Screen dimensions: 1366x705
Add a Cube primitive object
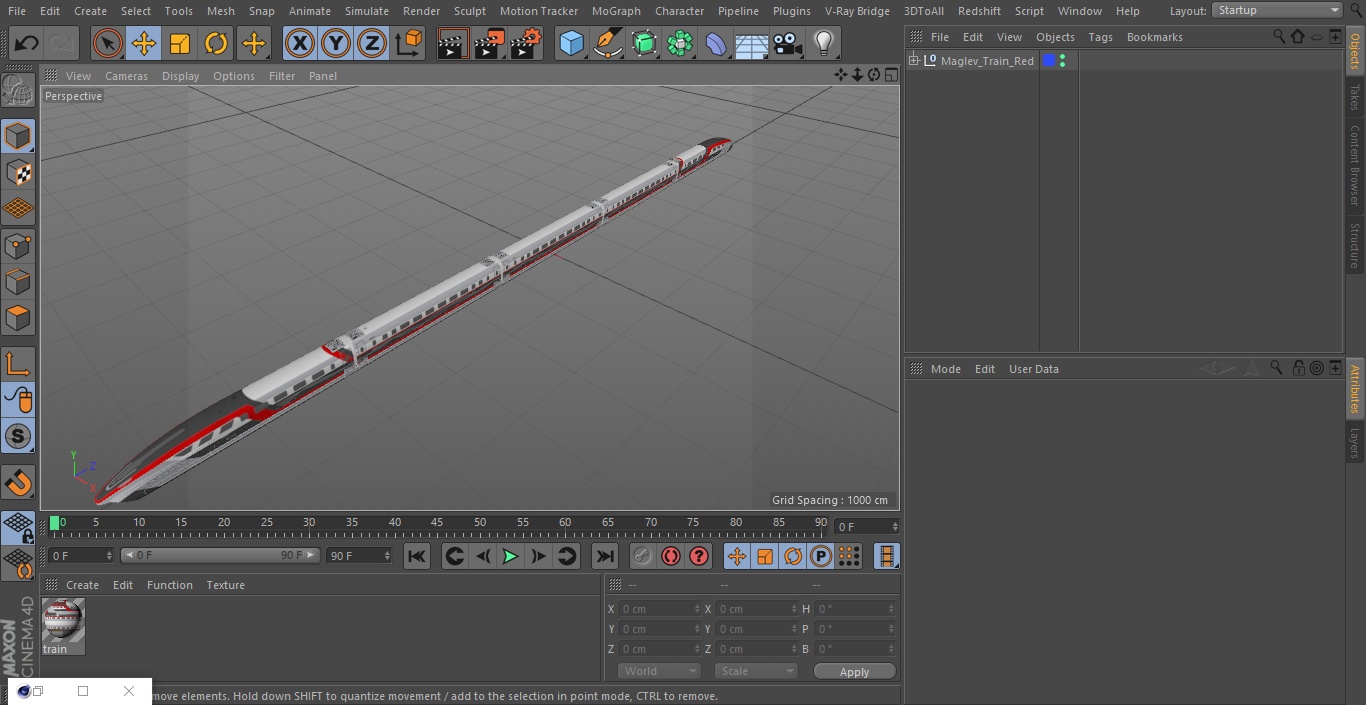571,43
